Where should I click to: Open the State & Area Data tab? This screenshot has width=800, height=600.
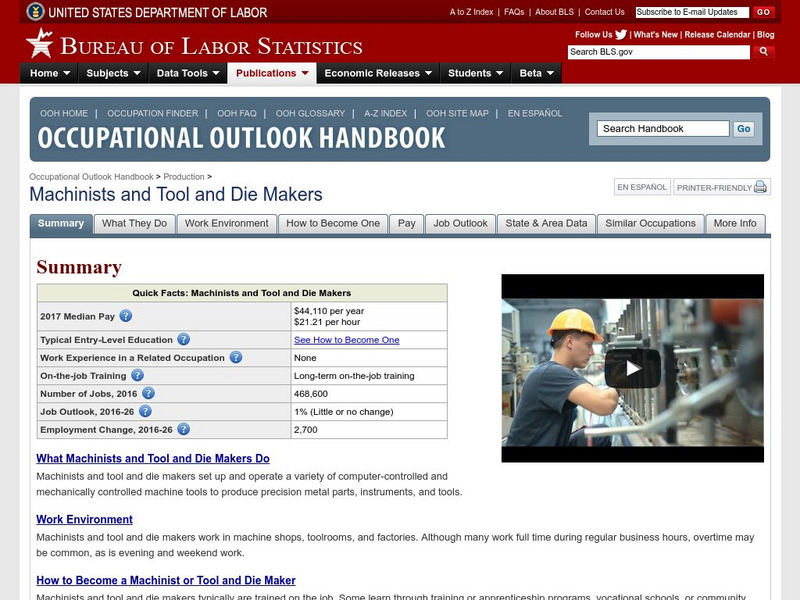point(546,223)
